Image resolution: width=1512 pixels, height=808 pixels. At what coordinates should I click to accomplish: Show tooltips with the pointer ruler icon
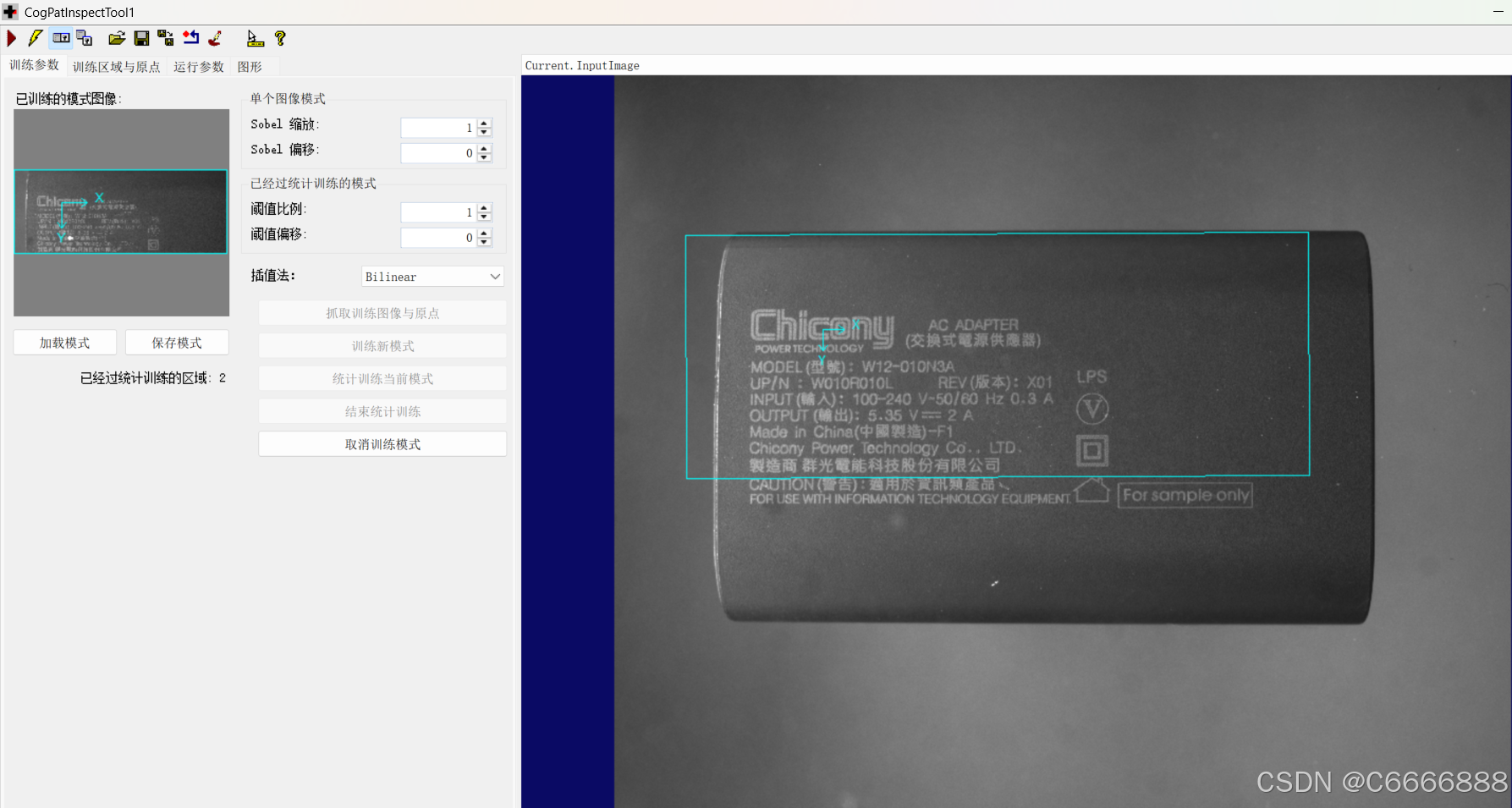coord(255,38)
